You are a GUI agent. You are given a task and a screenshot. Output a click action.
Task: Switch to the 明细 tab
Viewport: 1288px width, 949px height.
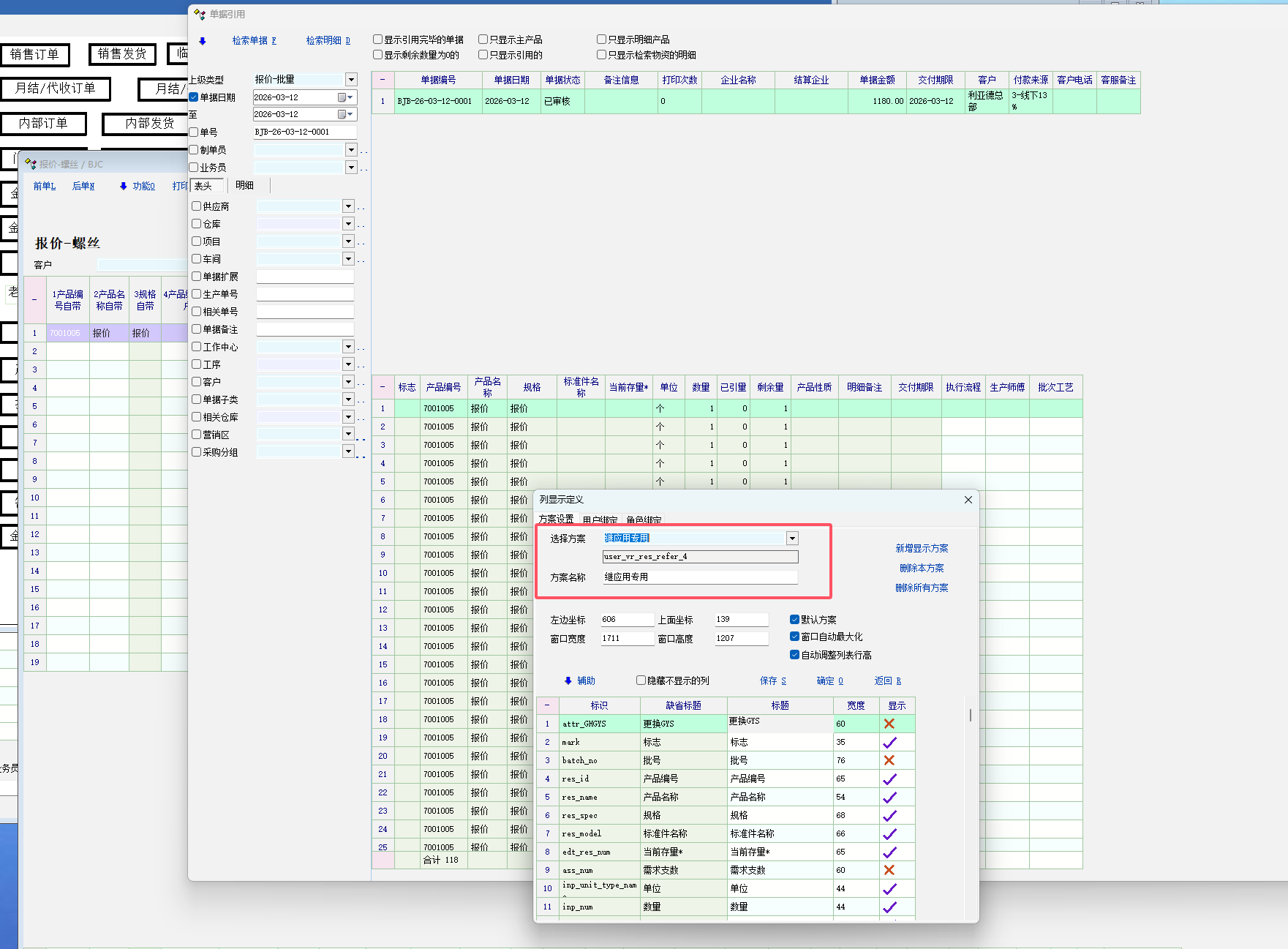point(245,186)
